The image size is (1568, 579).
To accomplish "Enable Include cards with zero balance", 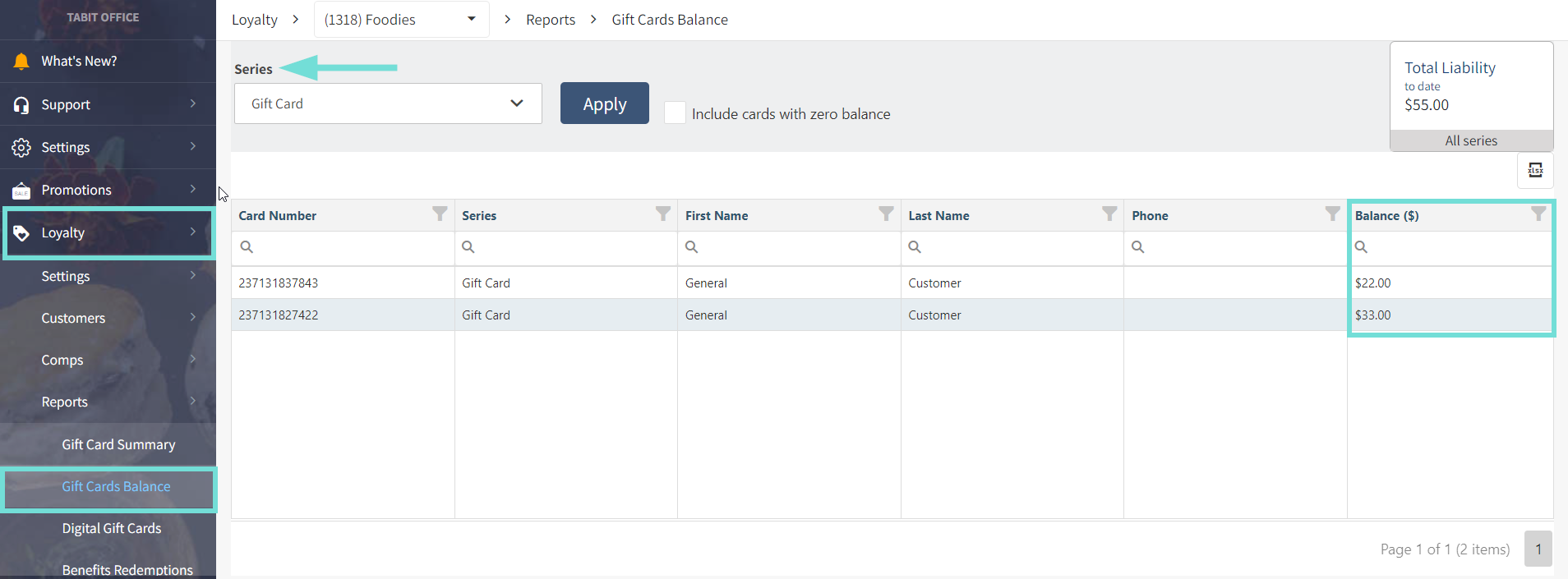I will [675, 113].
